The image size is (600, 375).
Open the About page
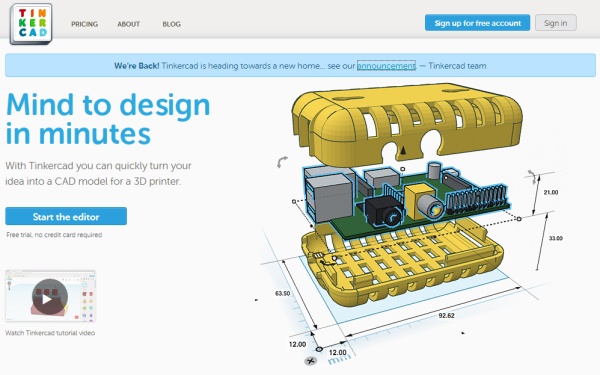click(x=129, y=24)
